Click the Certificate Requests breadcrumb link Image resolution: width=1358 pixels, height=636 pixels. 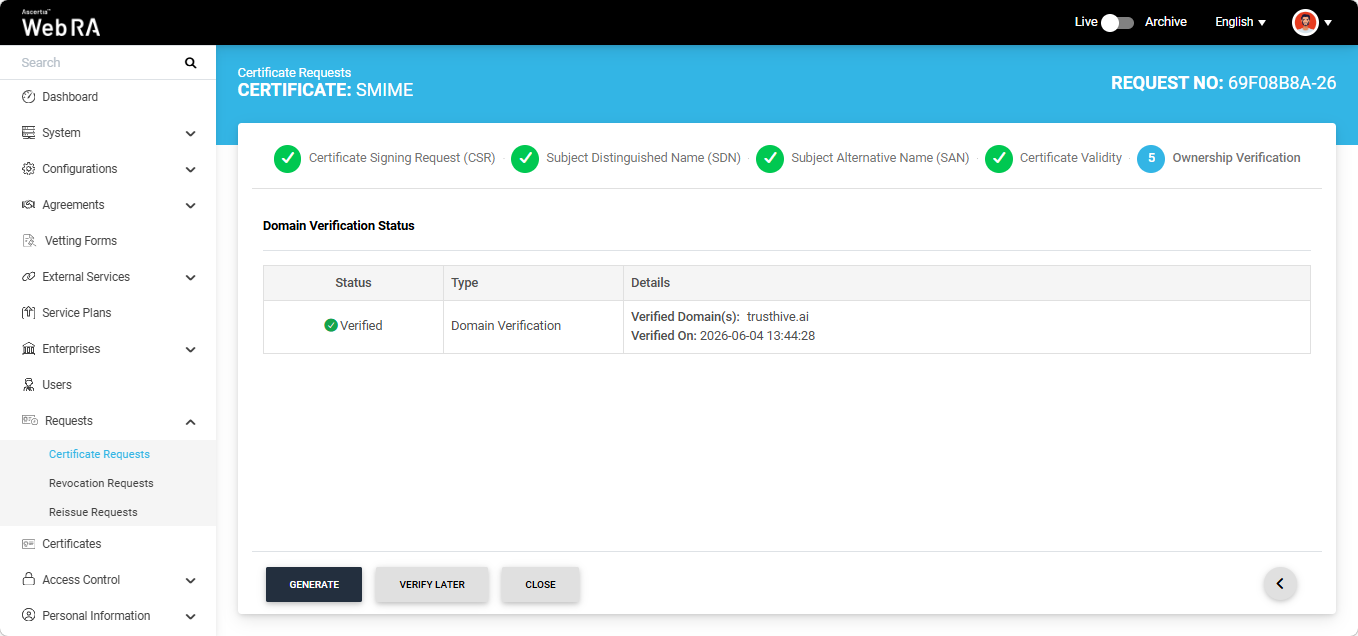click(x=294, y=73)
